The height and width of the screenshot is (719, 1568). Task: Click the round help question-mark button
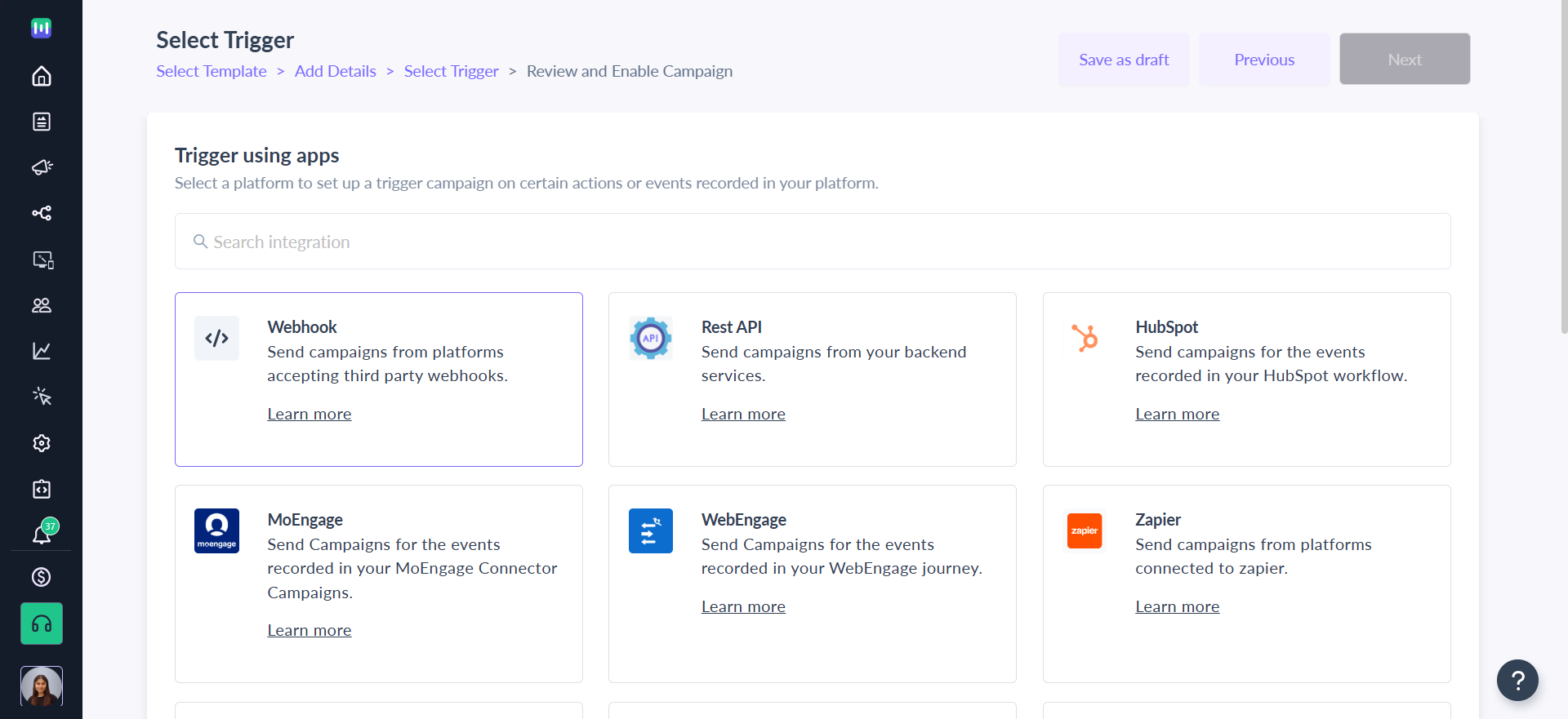pos(1517,680)
